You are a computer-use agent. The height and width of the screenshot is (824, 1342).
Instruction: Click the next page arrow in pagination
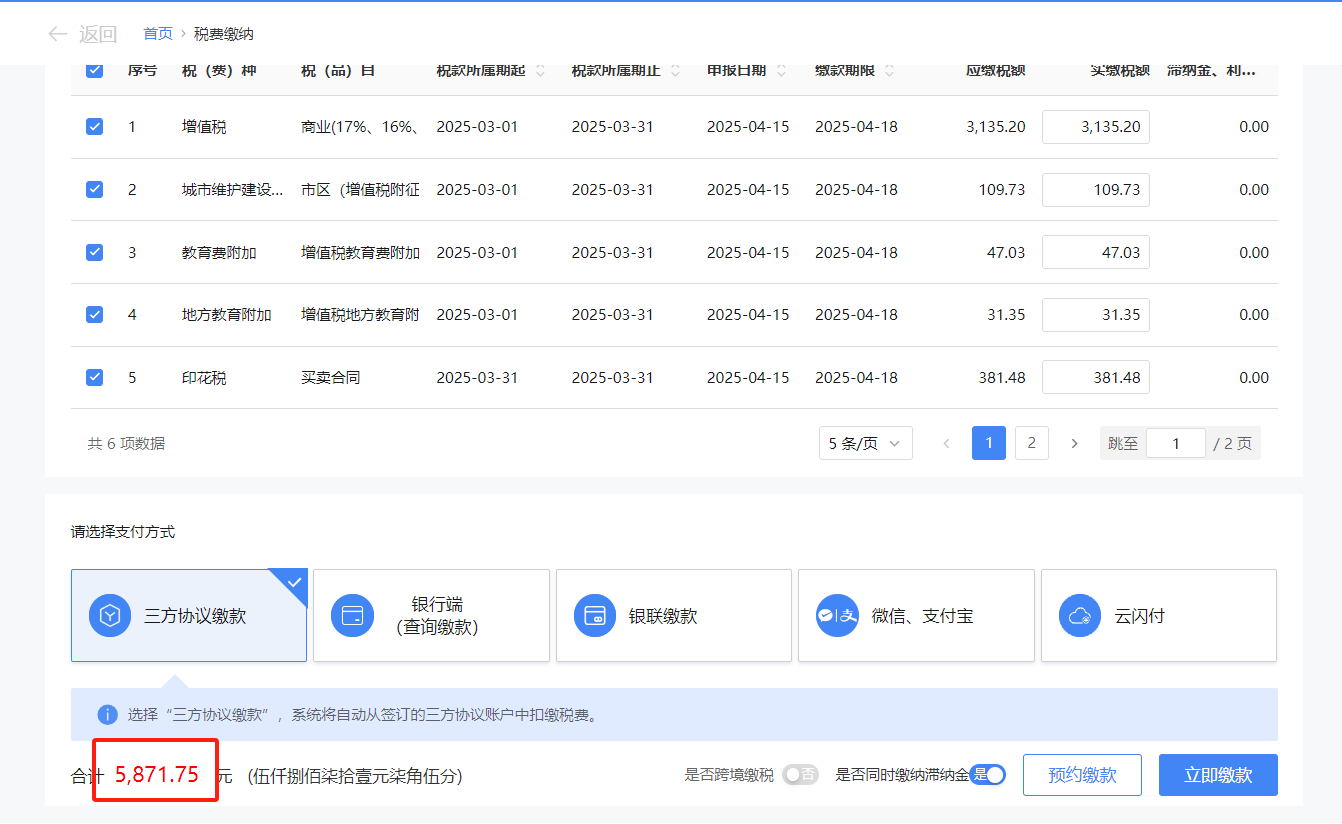[x=1074, y=443]
